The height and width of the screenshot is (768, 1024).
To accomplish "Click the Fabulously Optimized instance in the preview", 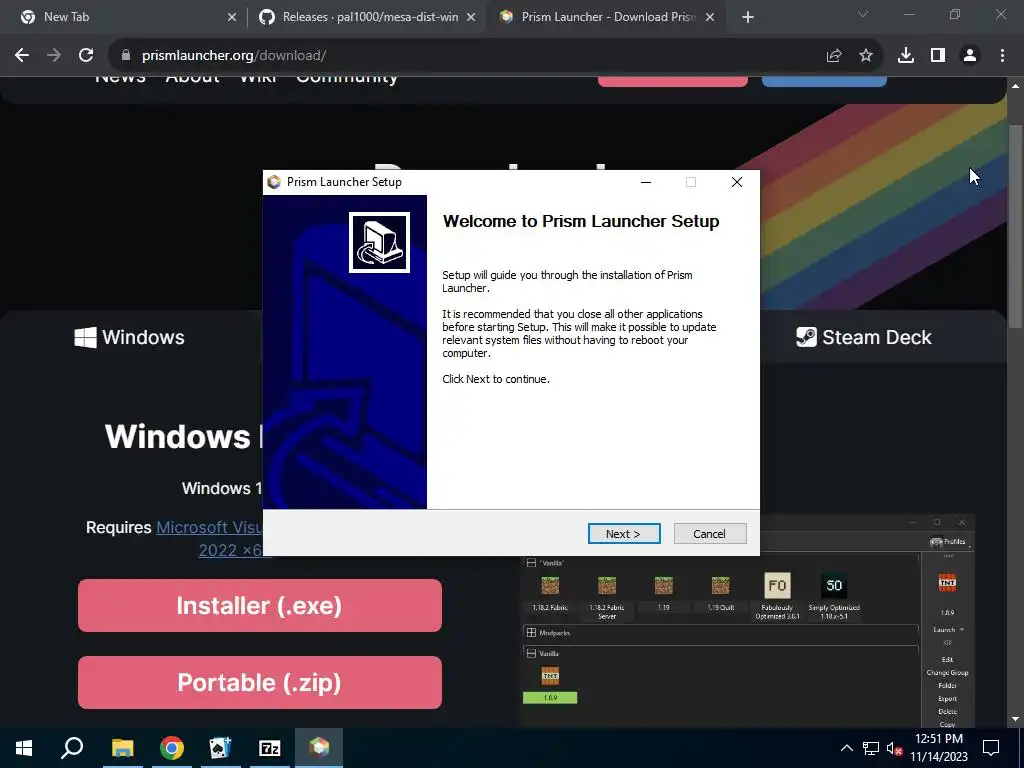I will coord(777,596).
